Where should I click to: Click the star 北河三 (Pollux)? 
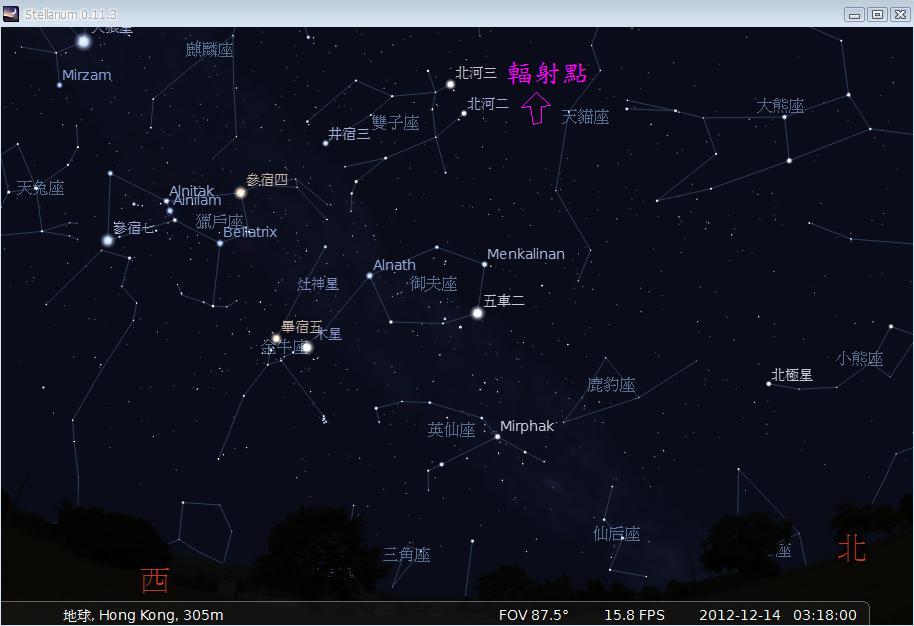[x=450, y=84]
